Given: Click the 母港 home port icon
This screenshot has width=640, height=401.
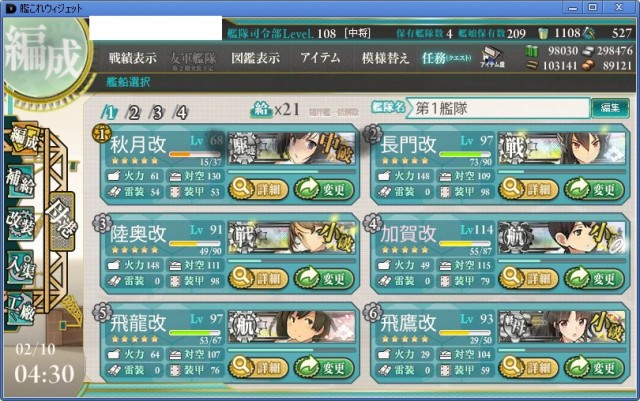Looking at the screenshot, I should tap(62, 221).
